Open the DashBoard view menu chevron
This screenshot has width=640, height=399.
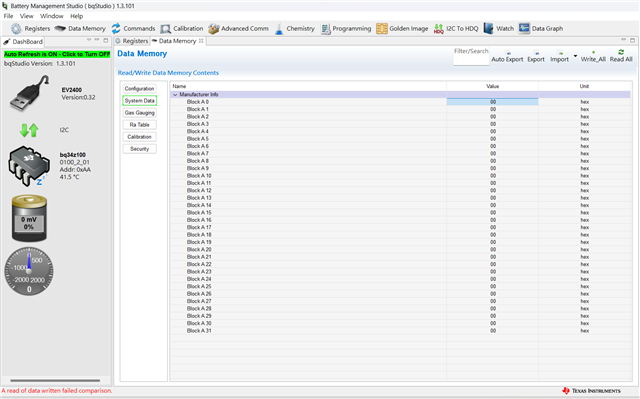[89, 40]
